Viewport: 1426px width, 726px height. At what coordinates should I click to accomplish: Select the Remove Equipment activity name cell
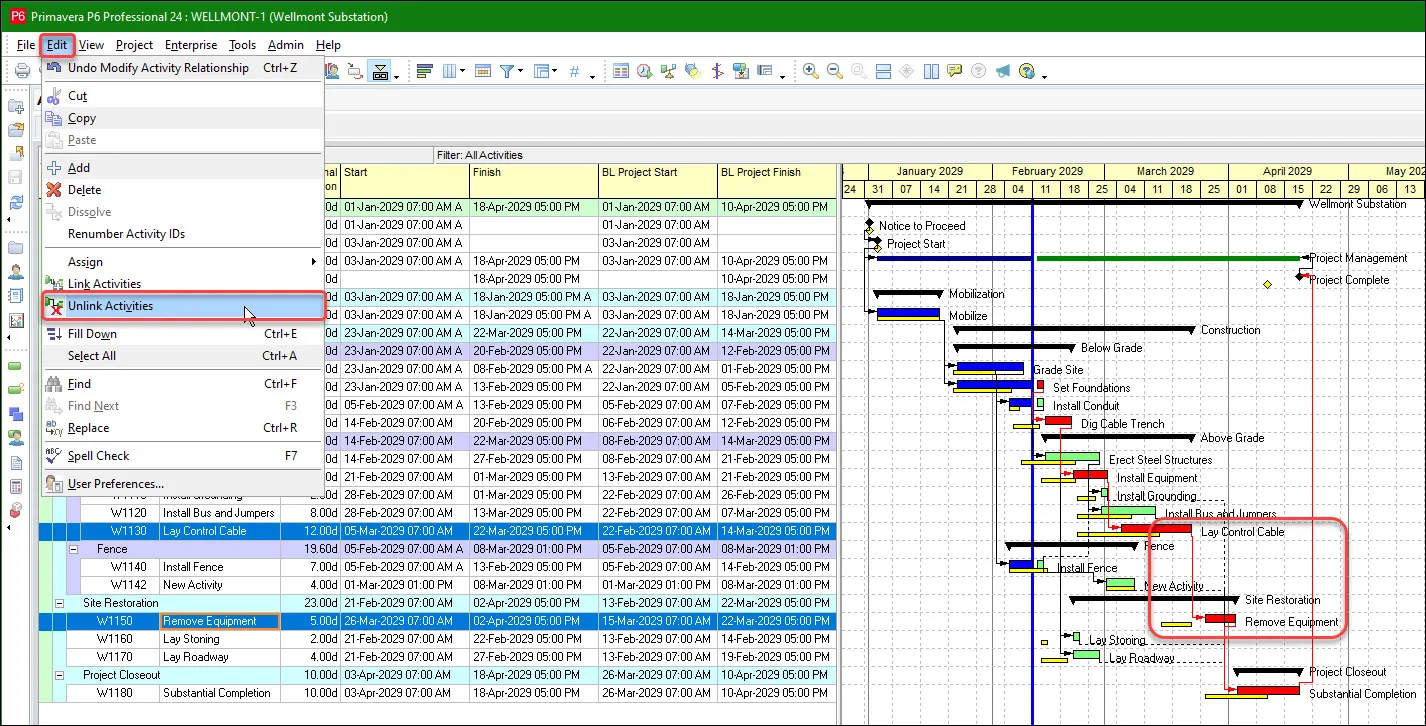pyautogui.click(x=219, y=621)
